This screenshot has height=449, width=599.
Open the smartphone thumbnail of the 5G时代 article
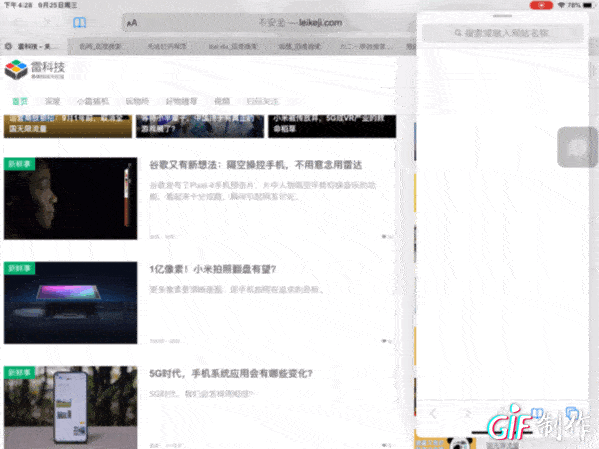tap(70, 407)
